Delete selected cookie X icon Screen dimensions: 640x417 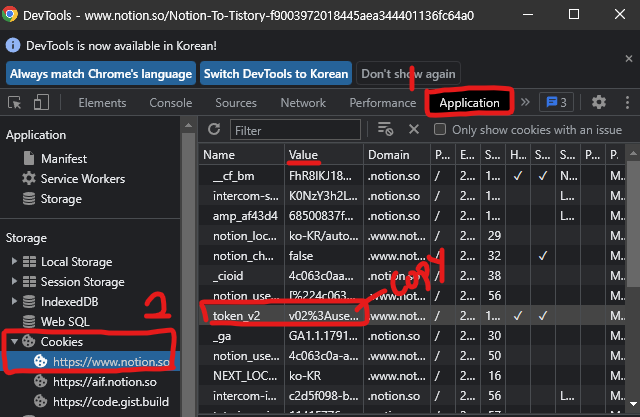pos(414,129)
